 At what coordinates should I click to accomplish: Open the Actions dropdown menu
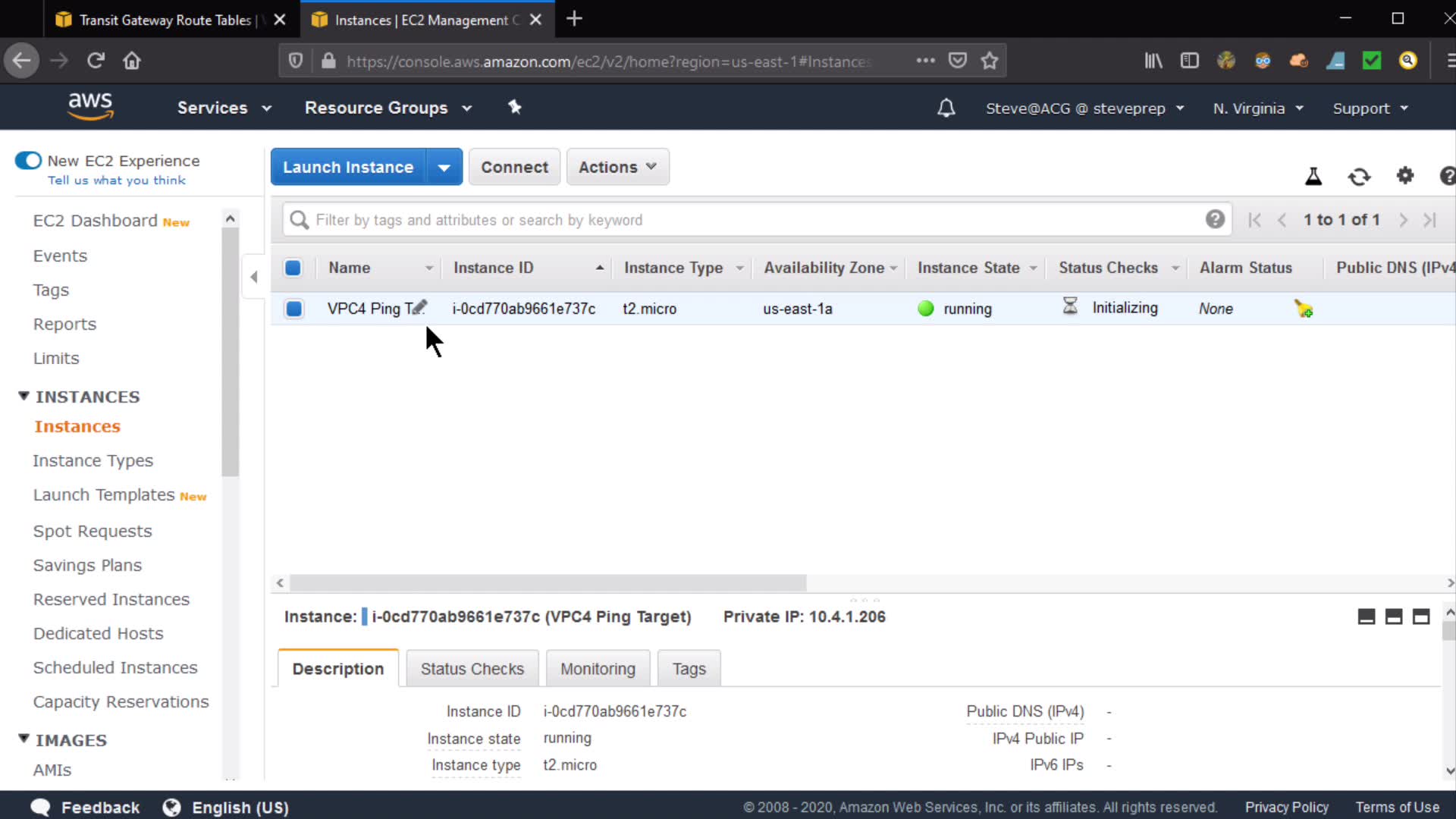click(617, 167)
